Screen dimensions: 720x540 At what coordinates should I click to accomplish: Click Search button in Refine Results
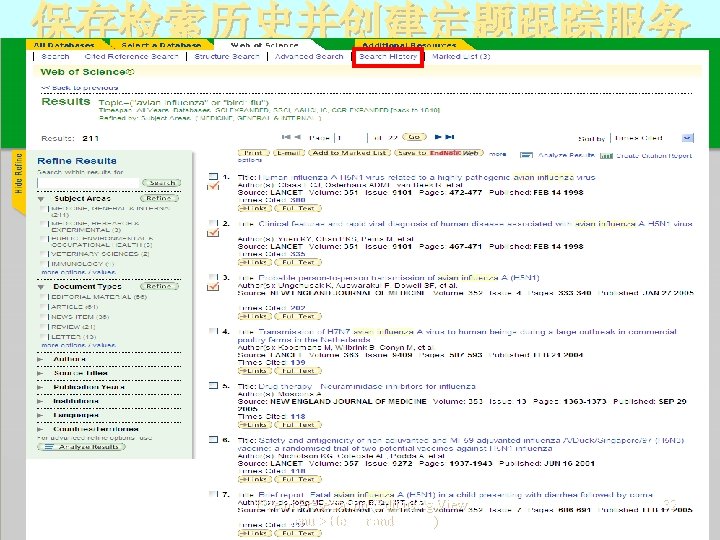162,183
